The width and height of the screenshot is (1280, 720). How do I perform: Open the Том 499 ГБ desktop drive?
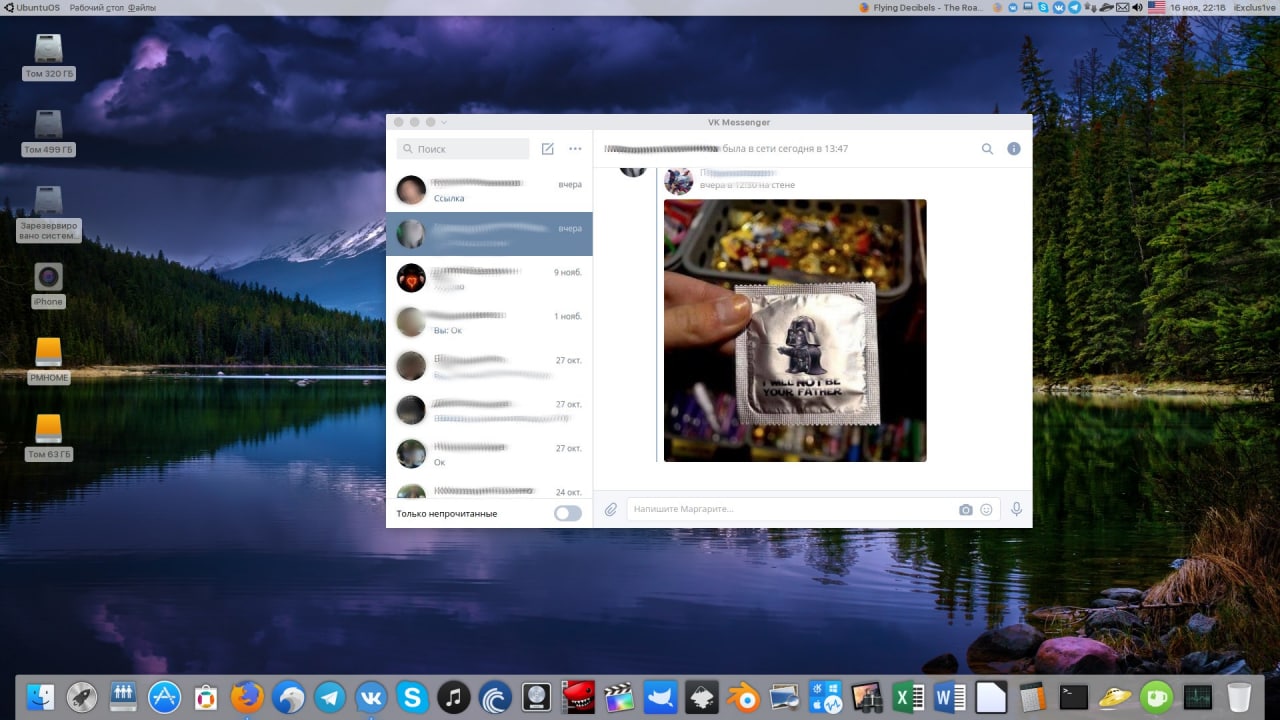[x=49, y=133]
